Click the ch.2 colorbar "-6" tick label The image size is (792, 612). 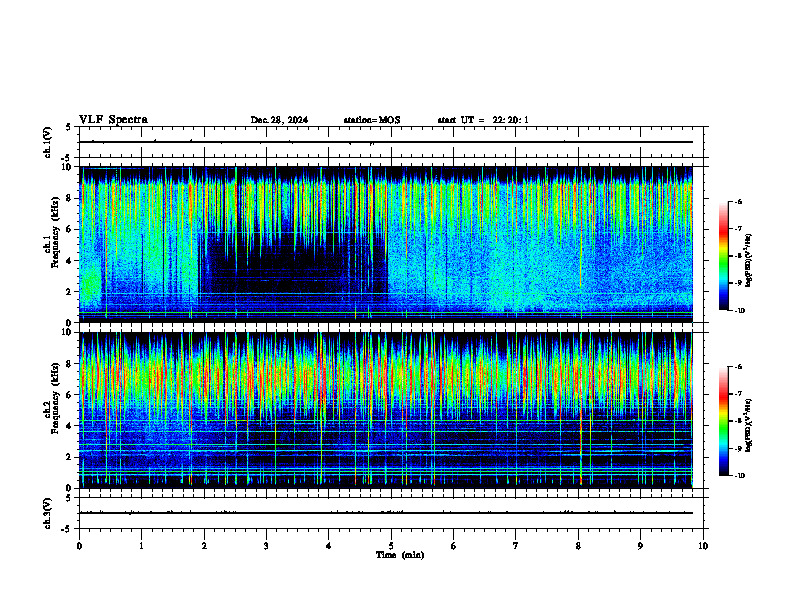click(738, 367)
